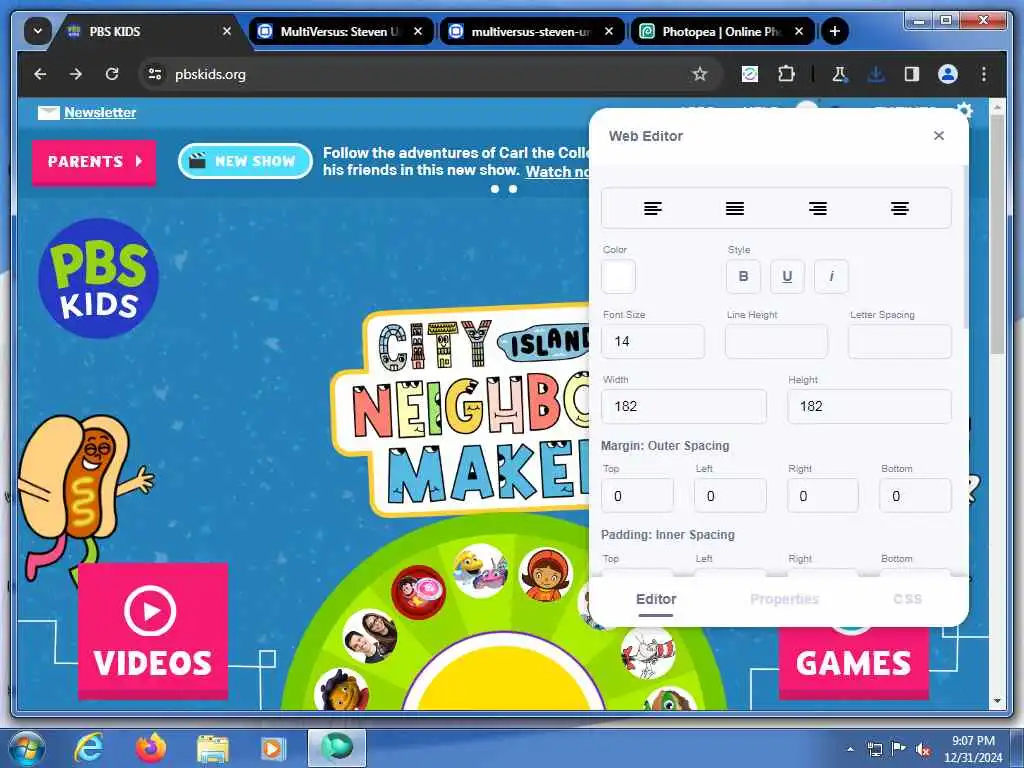This screenshot has width=1024, height=768.
Task: Toggle Underline style button
Action: (787, 276)
